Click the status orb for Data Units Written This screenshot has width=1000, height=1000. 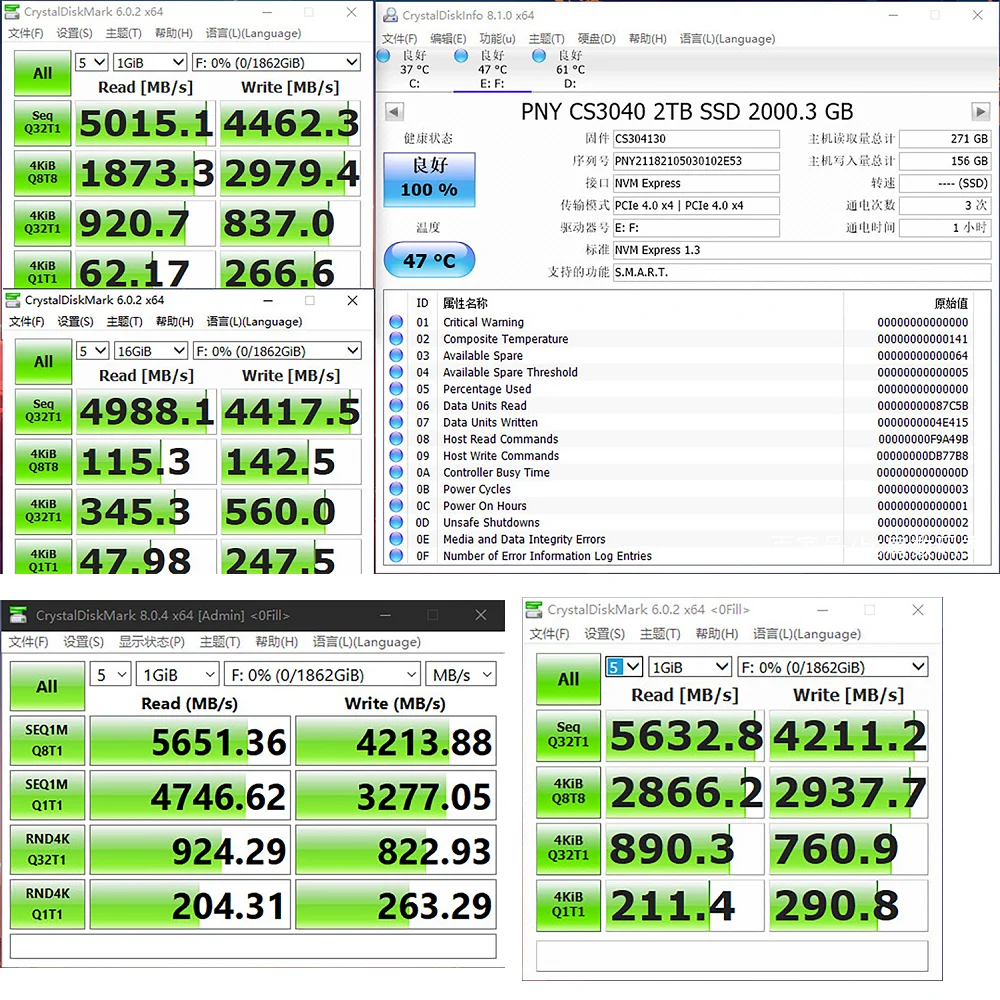pyautogui.click(x=396, y=422)
